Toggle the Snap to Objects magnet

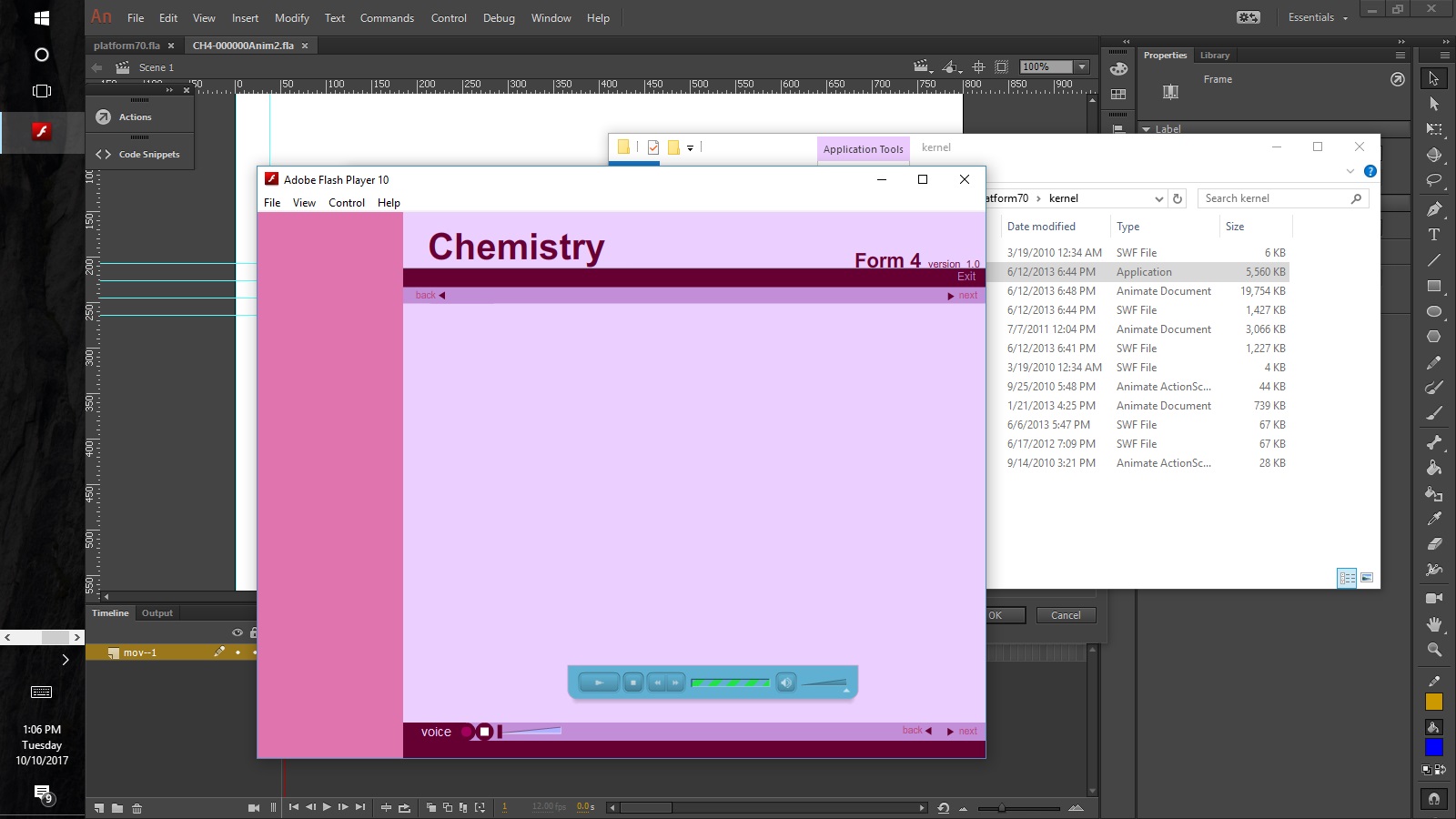(1434, 798)
